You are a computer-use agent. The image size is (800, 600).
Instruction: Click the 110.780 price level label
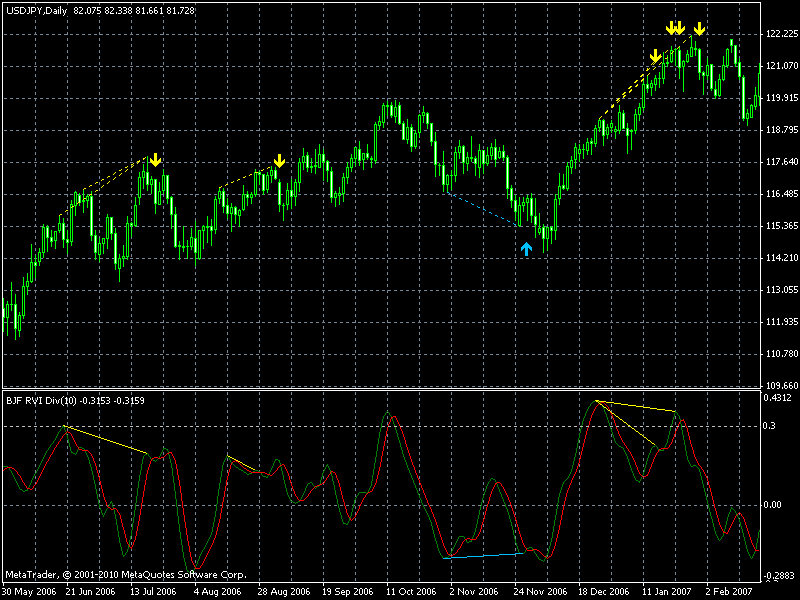click(x=782, y=353)
